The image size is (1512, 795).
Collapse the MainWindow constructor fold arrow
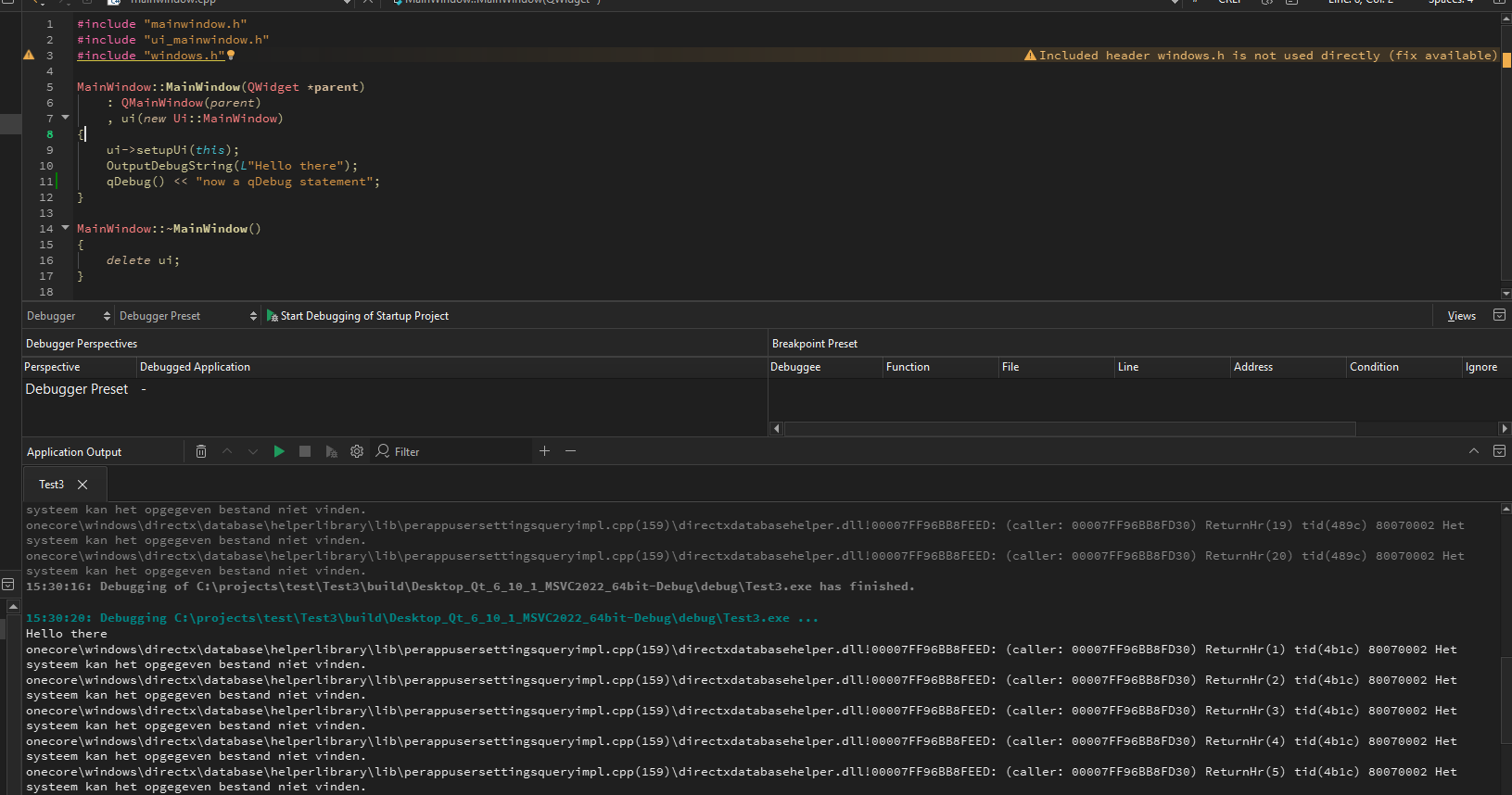point(65,118)
